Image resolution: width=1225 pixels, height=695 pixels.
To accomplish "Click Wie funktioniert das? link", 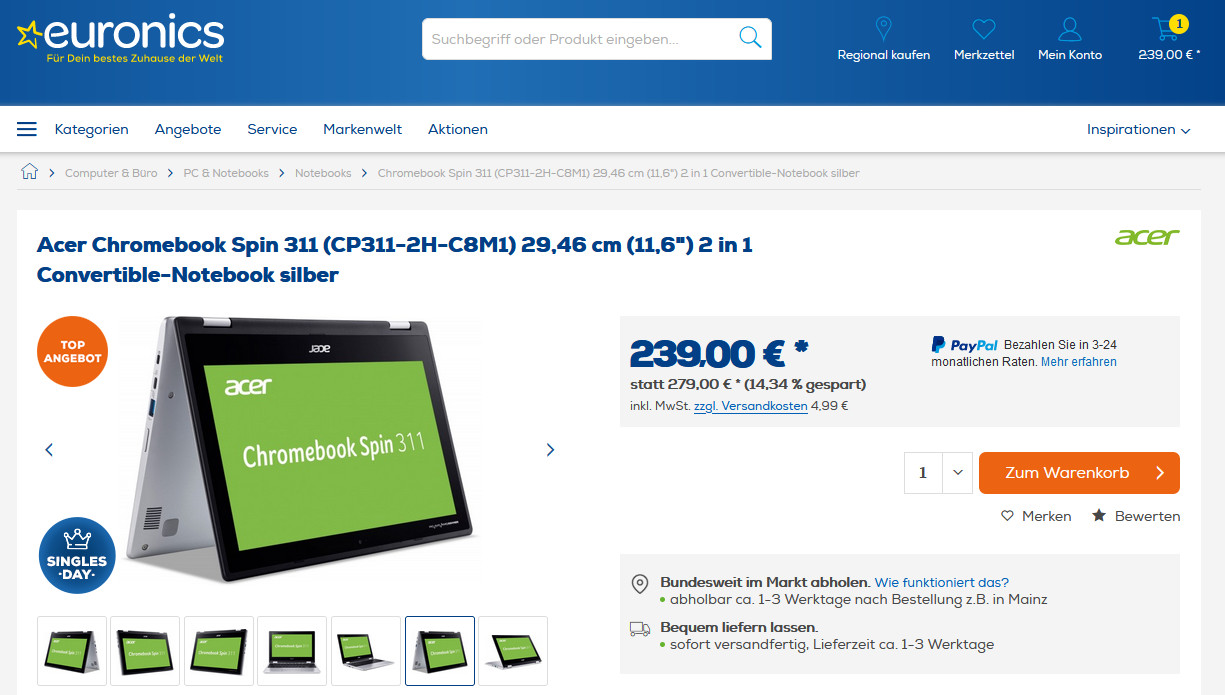I will click(x=941, y=582).
